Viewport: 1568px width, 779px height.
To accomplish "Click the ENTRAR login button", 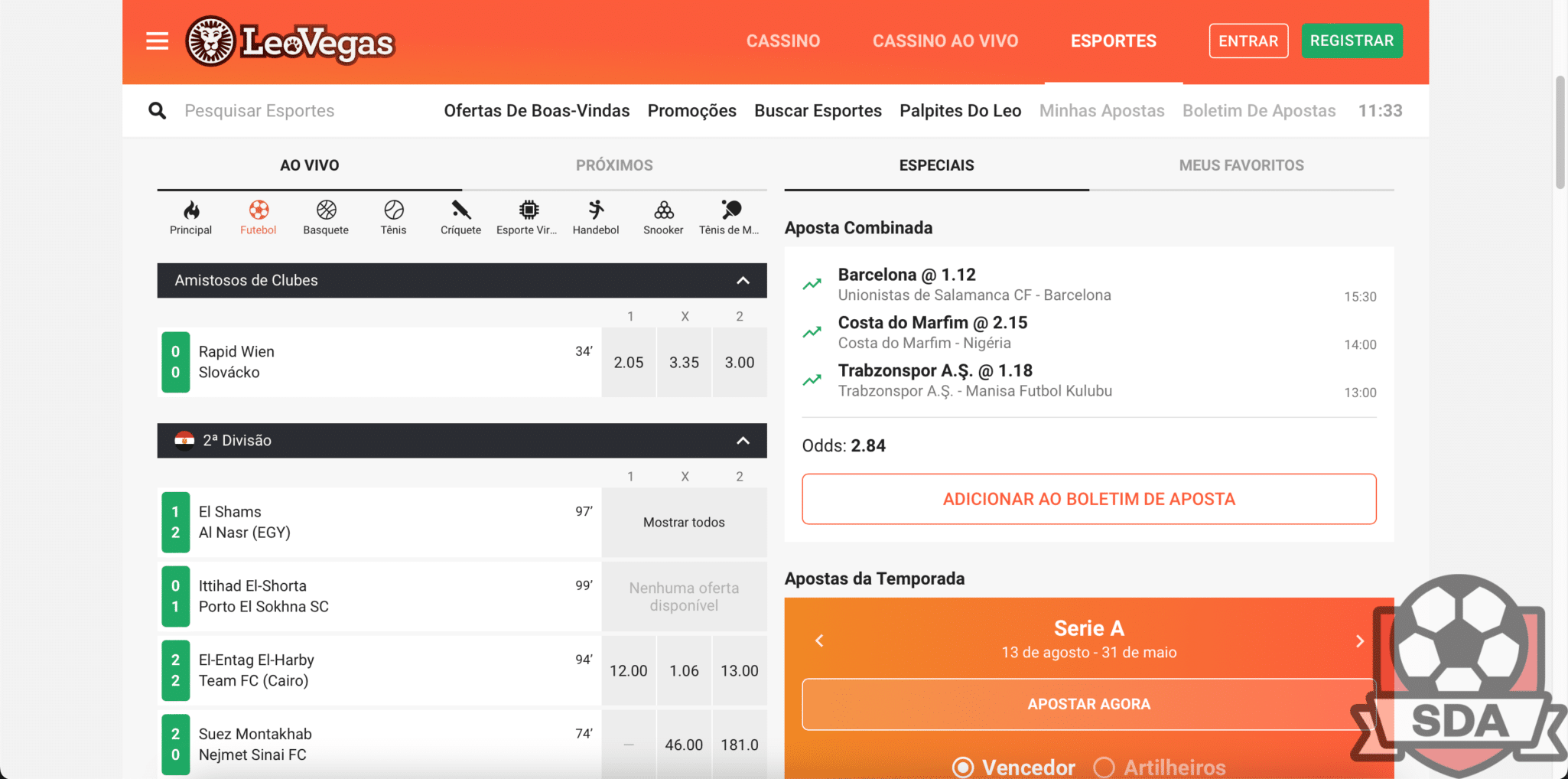I will coord(1248,41).
